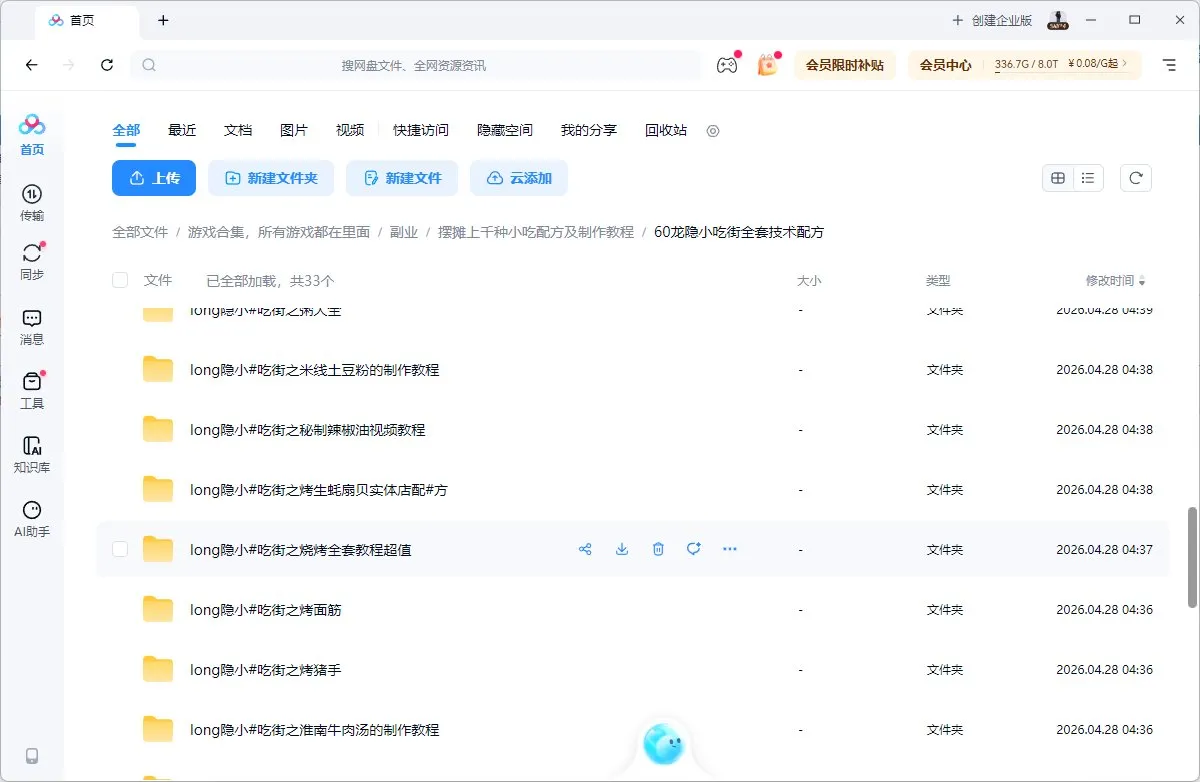The image size is (1200, 782).
Task: Download the highlighted 烧烤全套教程超值 folder
Action: point(621,548)
